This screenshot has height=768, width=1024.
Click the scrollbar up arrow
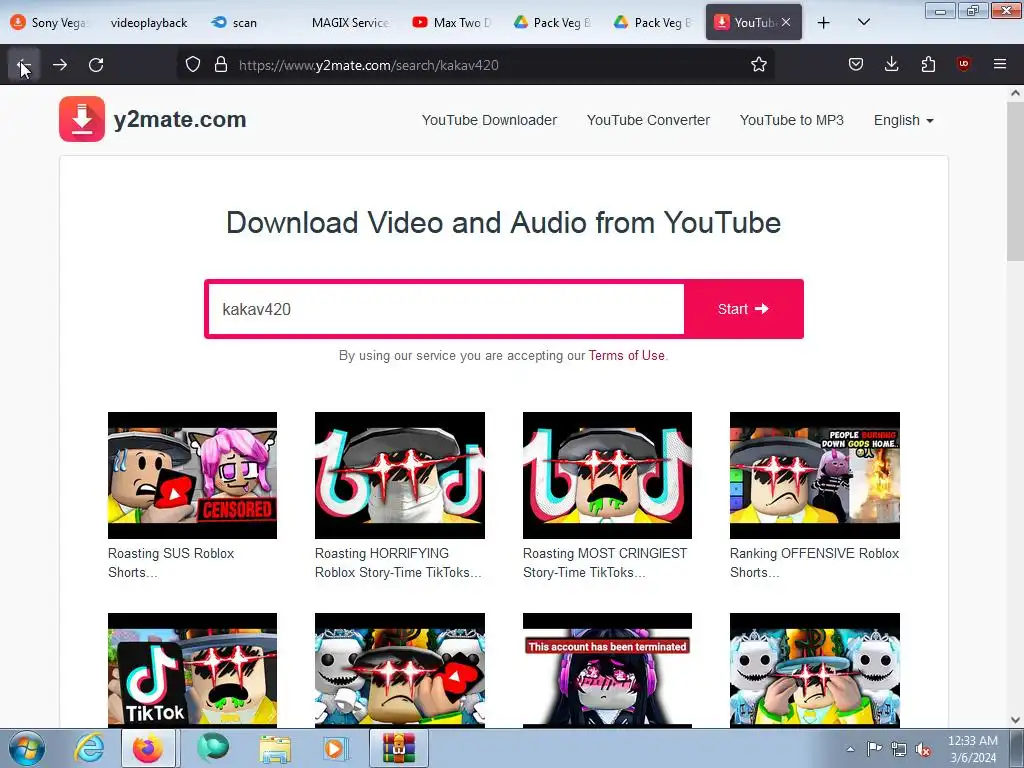1015,93
